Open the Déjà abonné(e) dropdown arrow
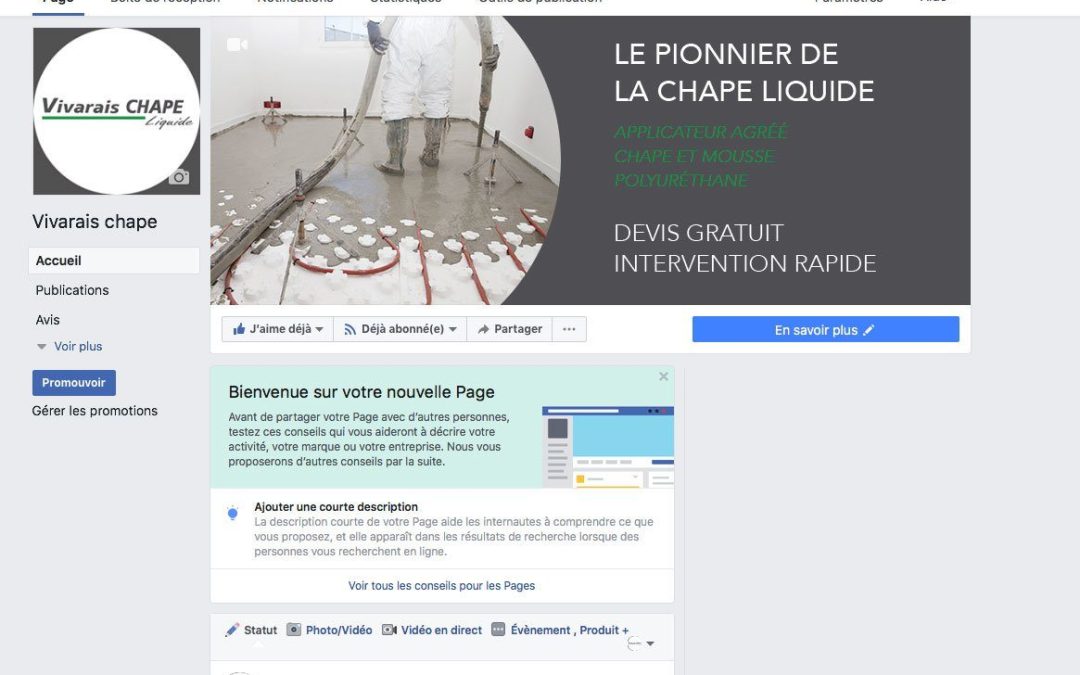1080x675 pixels. 453,329
